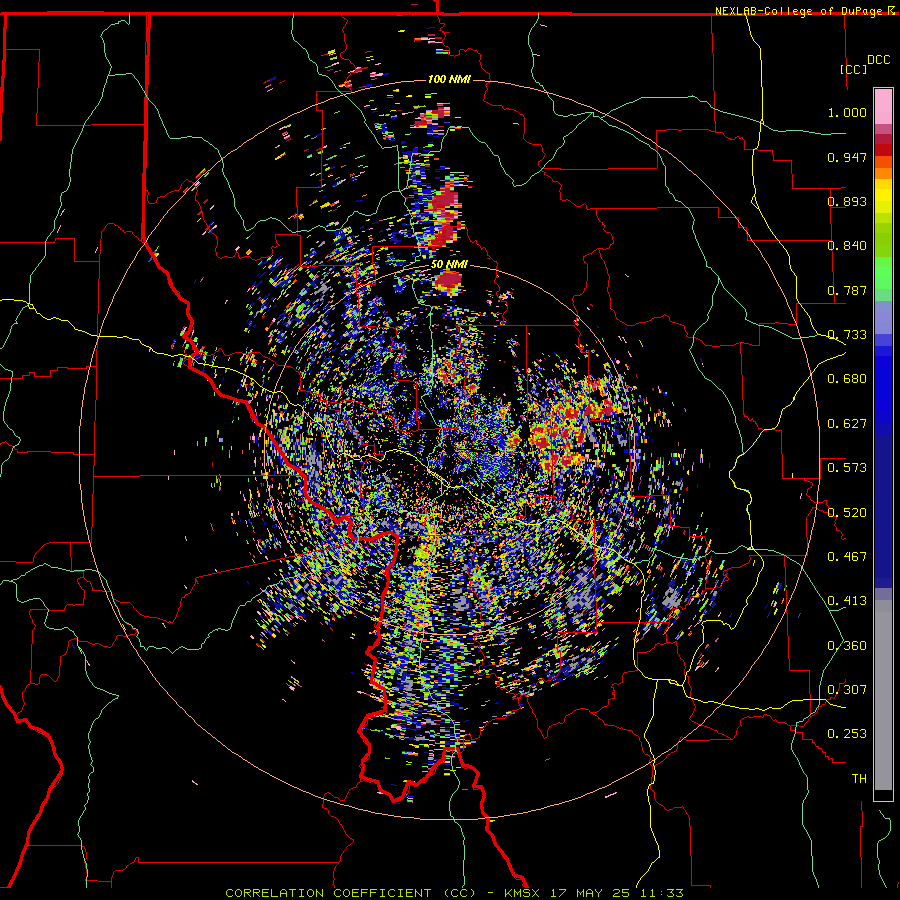The image size is (900, 900).
Task: Pick the olive-green legend color near 0.840
Action: tap(883, 240)
